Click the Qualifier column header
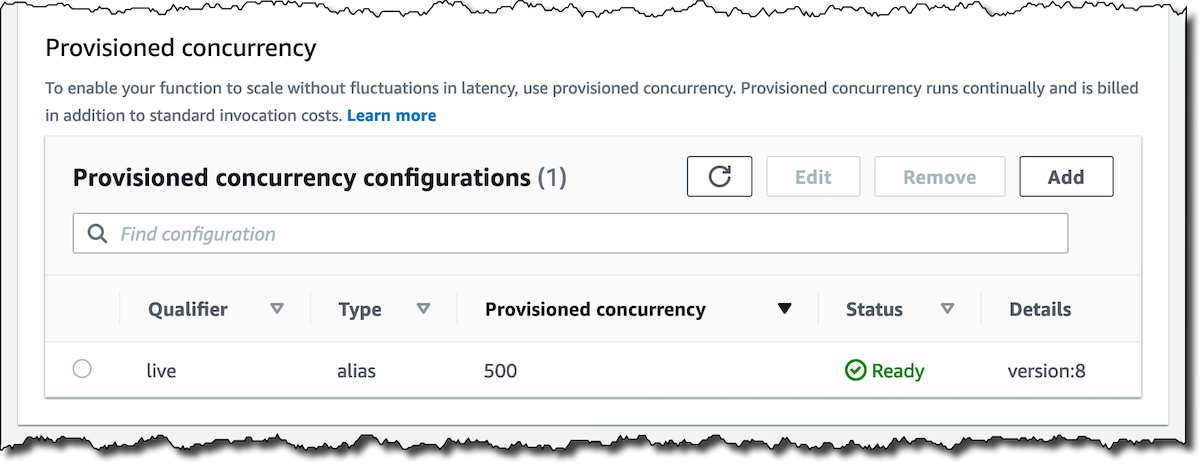The height and width of the screenshot is (465, 1200). (188, 309)
